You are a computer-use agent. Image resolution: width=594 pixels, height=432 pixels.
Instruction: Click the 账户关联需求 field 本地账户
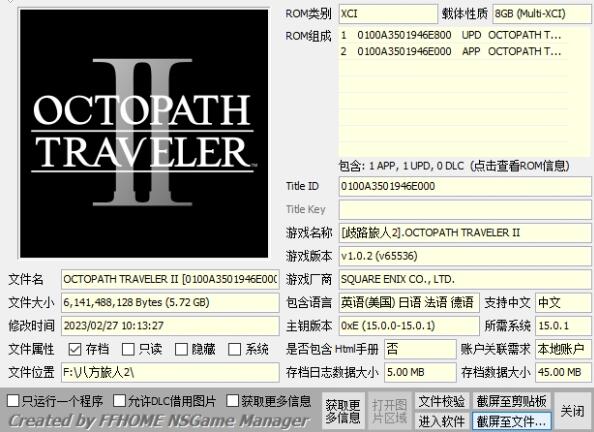[x=563, y=349]
